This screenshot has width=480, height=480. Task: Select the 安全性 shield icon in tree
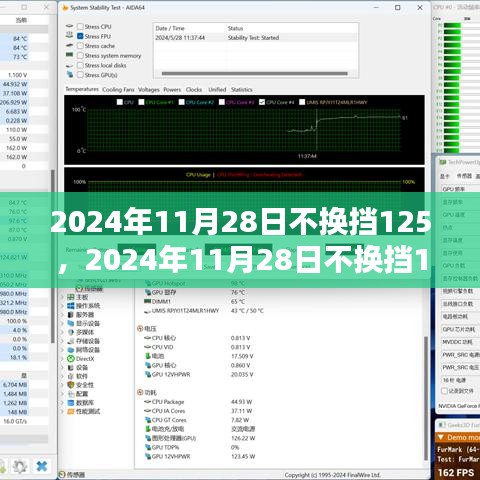point(71,385)
